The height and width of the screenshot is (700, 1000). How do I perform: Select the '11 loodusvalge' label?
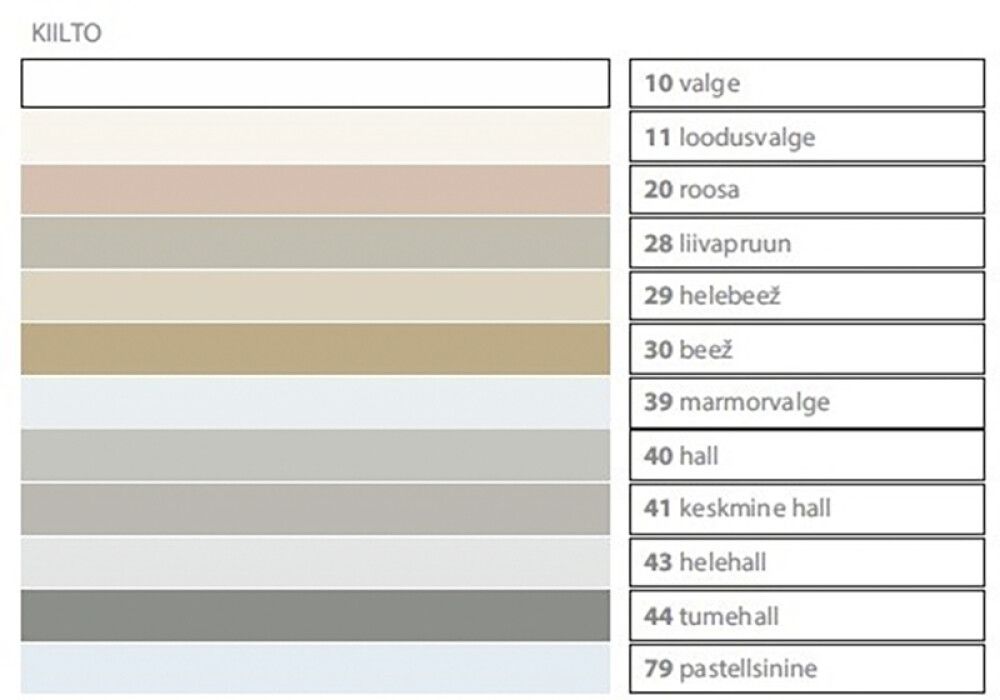point(806,137)
